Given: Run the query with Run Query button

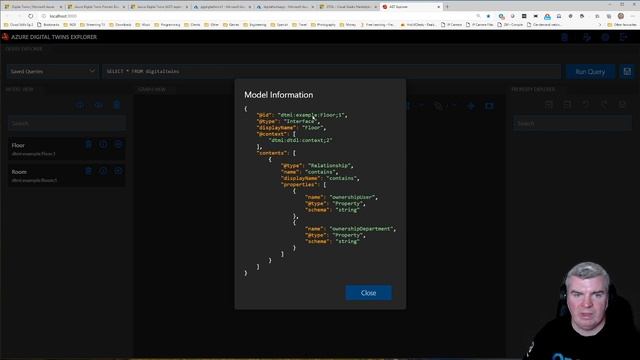Looking at the screenshot, I should coord(590,71).
